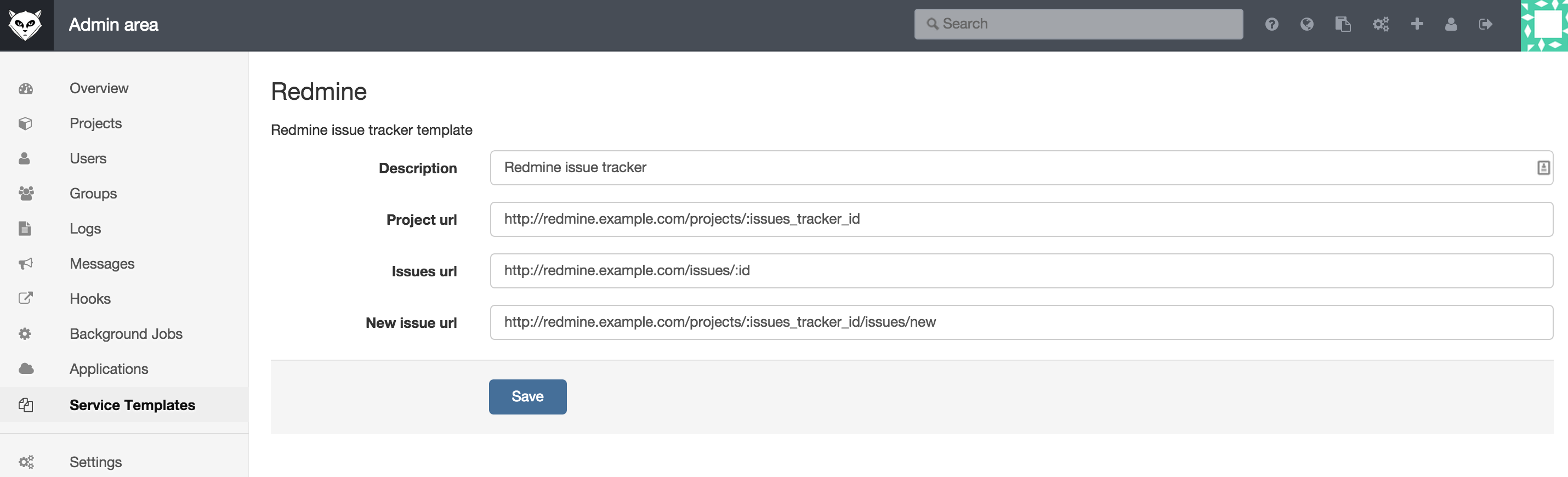Open the help question mark icon

pos(1271,24)
